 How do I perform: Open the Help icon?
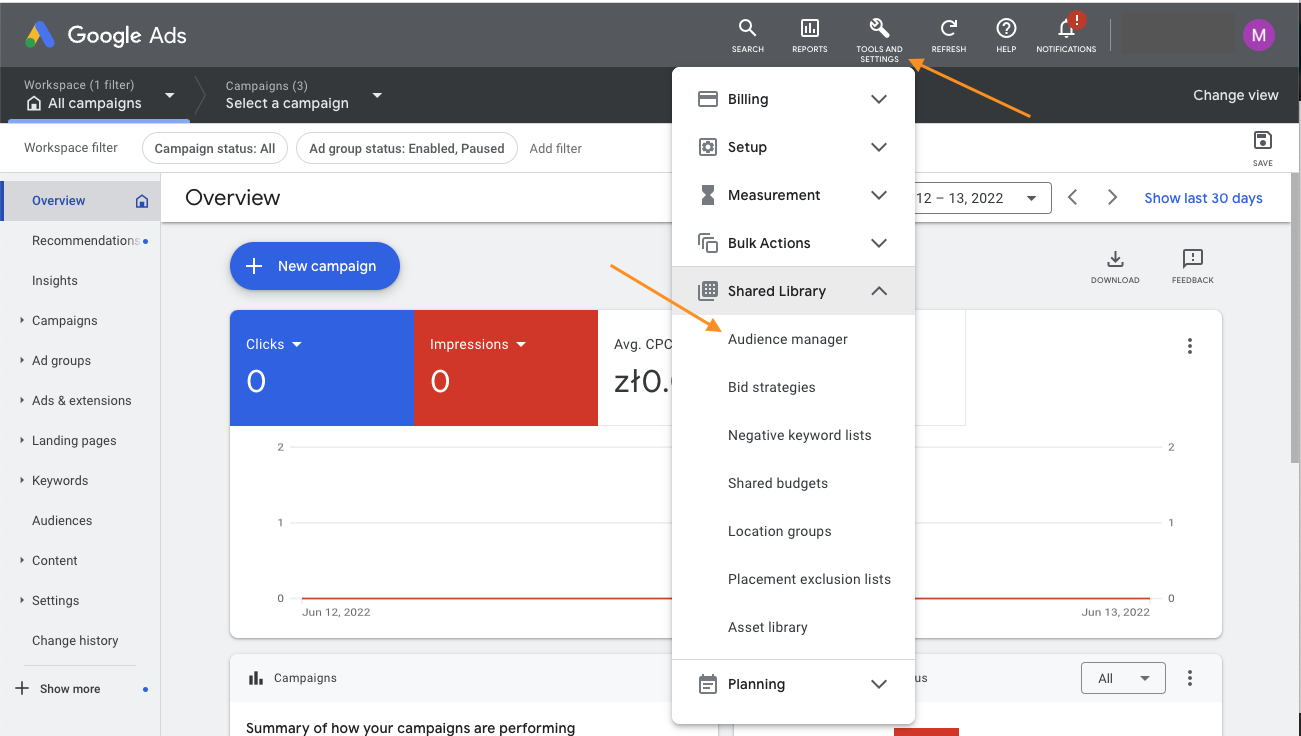tap(1006, 28)
